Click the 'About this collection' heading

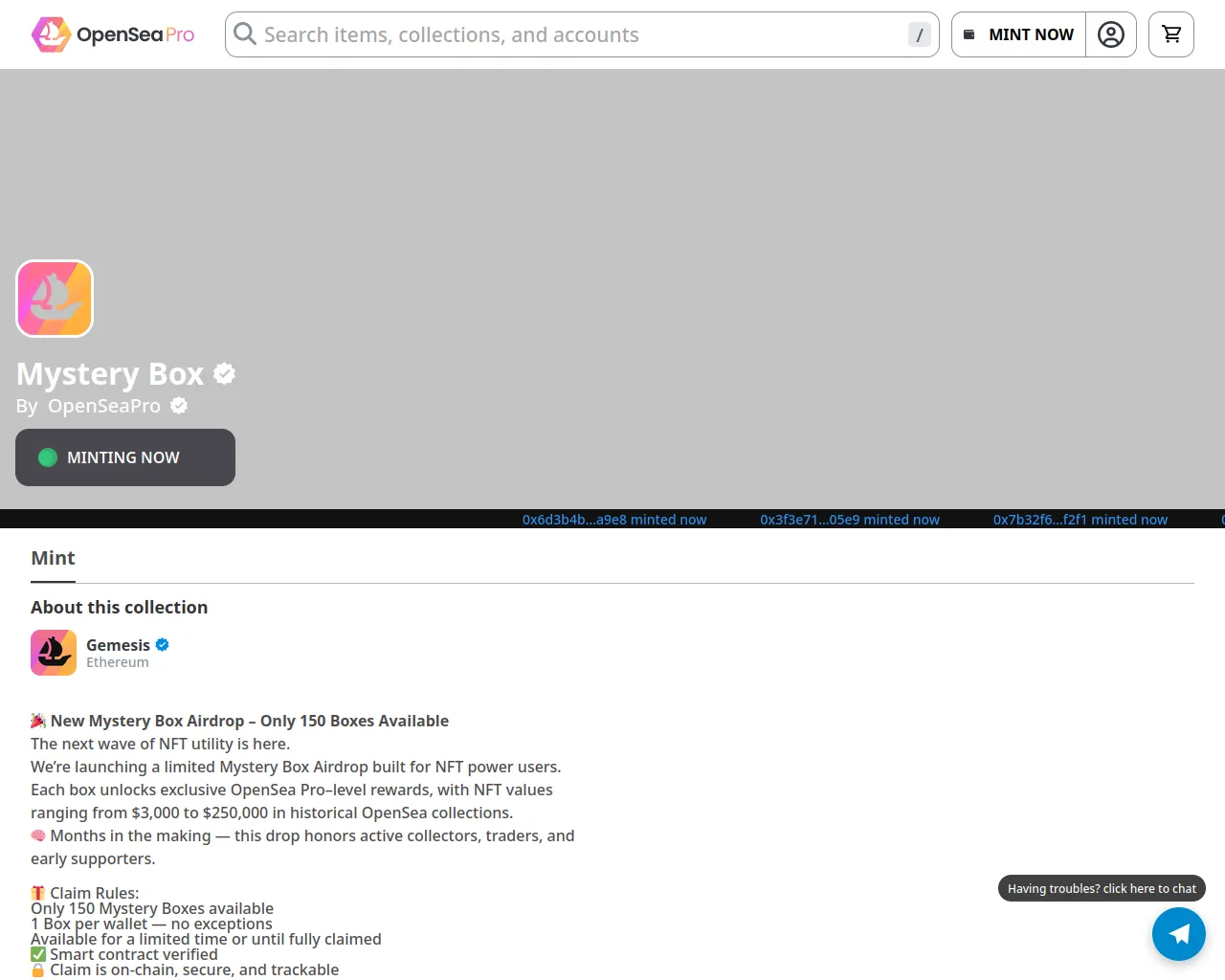[119, 607]
